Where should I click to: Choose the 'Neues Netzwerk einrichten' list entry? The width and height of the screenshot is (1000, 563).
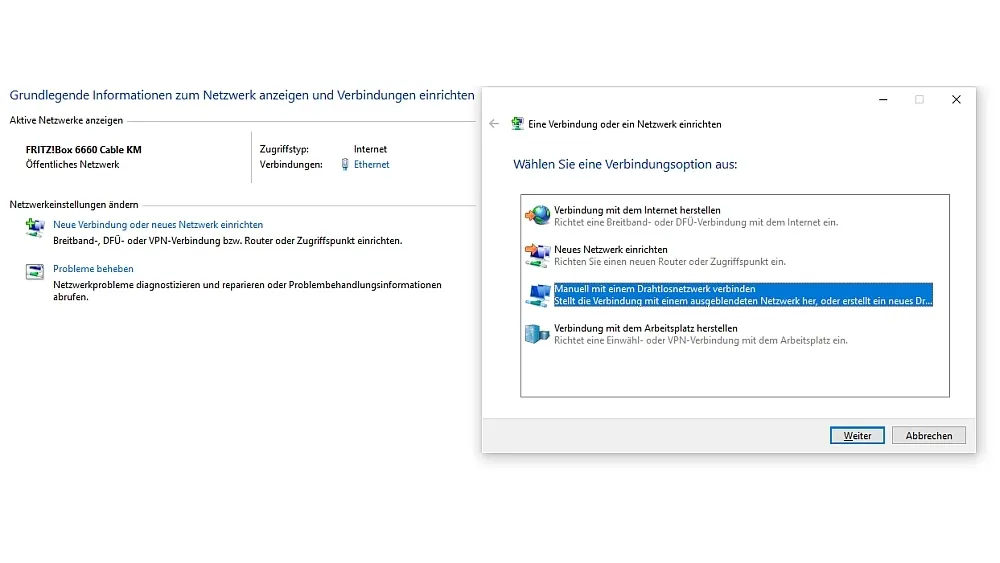pyautogui.click(x=610, y=249)
